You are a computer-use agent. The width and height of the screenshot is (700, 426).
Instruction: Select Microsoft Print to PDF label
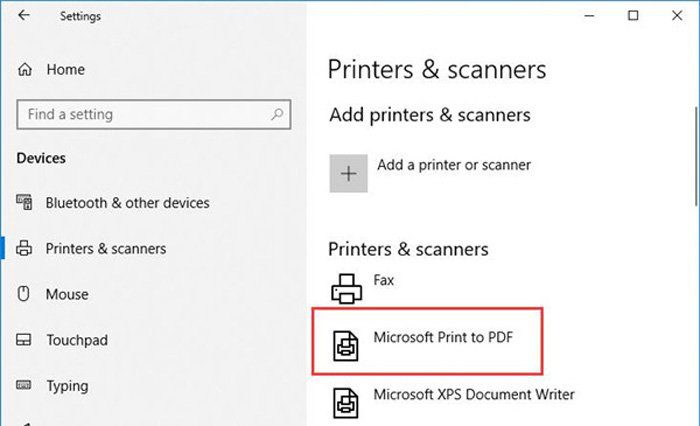pos(443,337)
